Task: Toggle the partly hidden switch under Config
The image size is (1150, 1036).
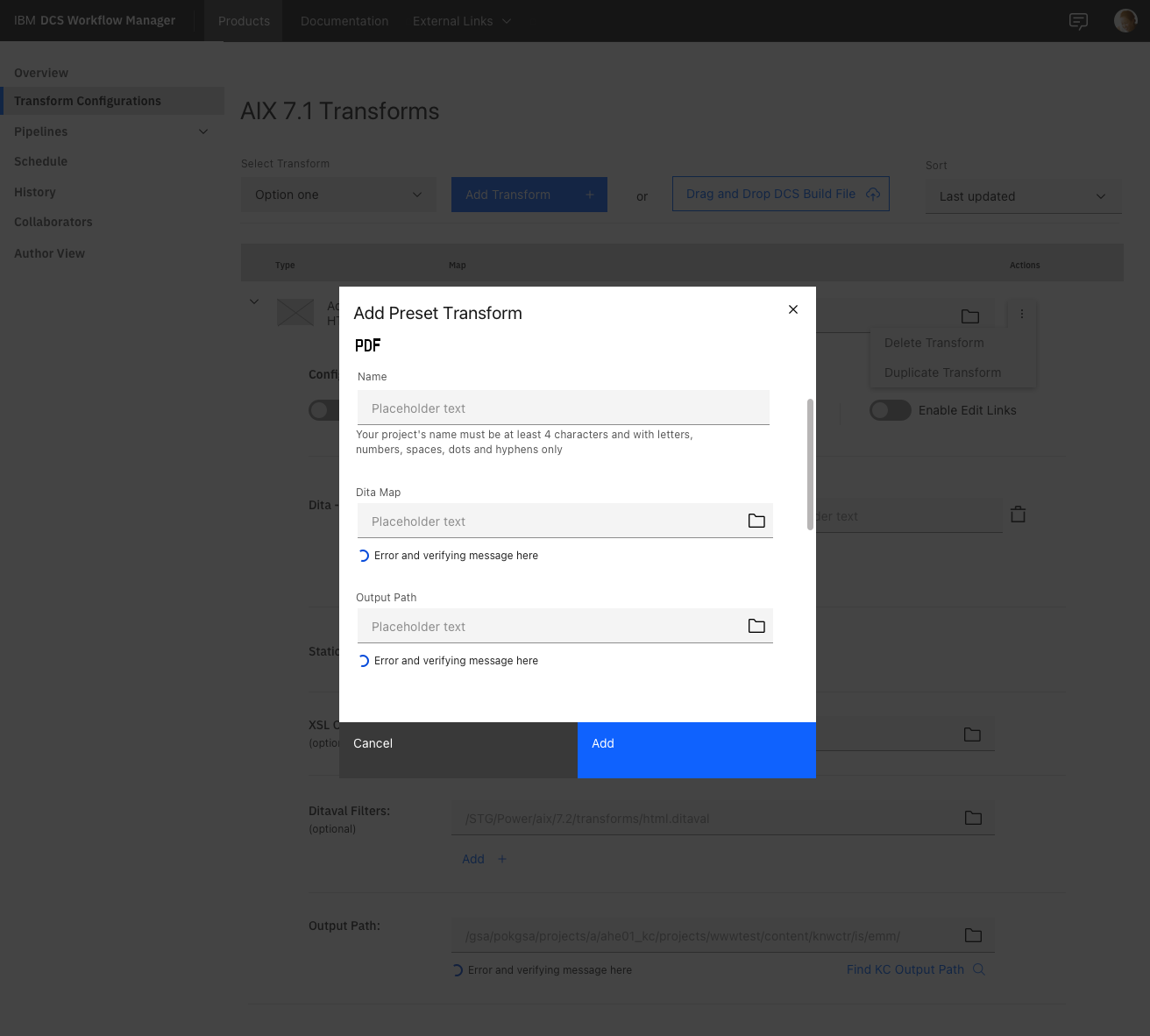Action: 323,410
